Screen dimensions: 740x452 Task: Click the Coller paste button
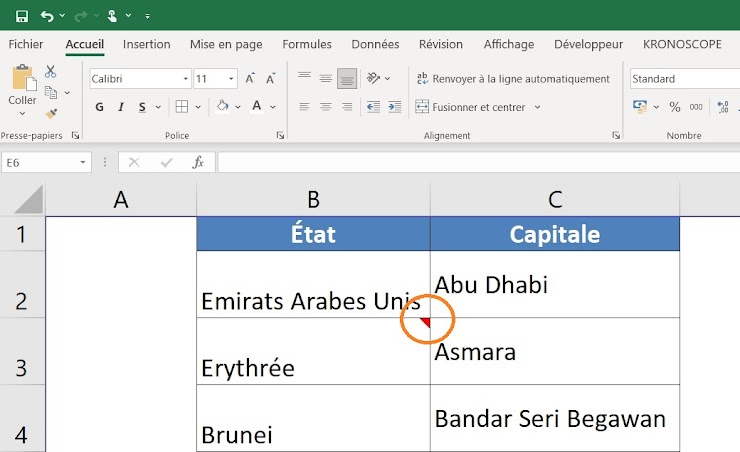(x=22, y=87)
